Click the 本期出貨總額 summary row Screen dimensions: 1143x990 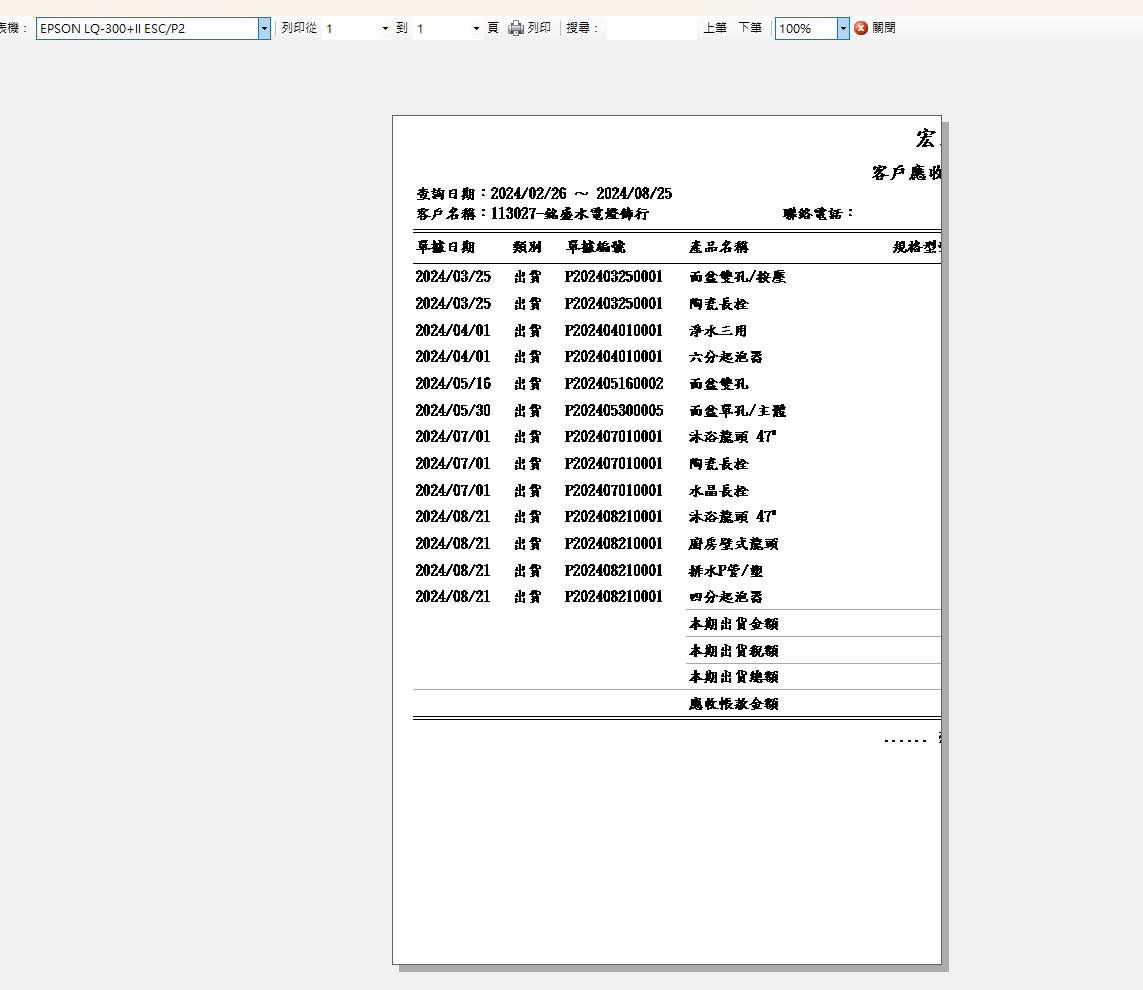point(814,677)
